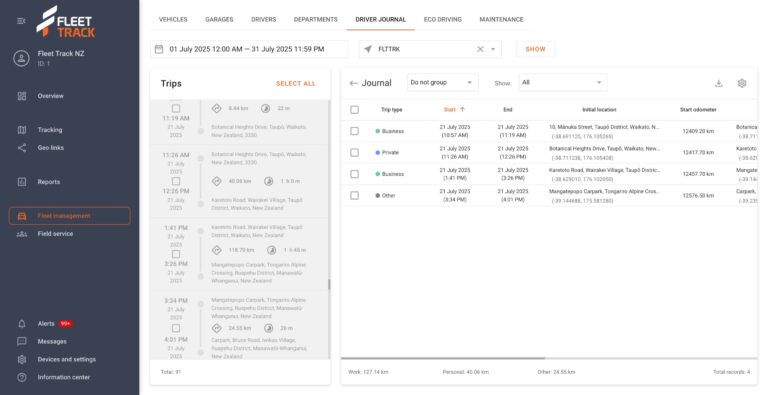Click SELECT ALL in Trips panel

point(296,84)
